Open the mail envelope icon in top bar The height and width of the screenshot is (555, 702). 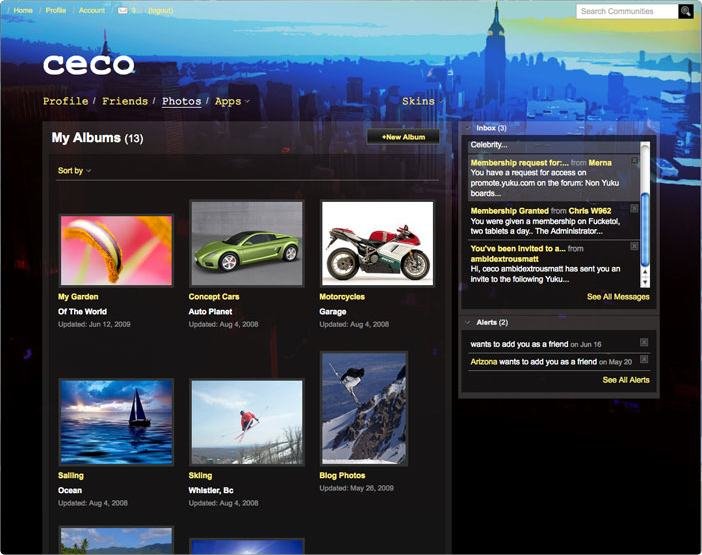point(122,10)
